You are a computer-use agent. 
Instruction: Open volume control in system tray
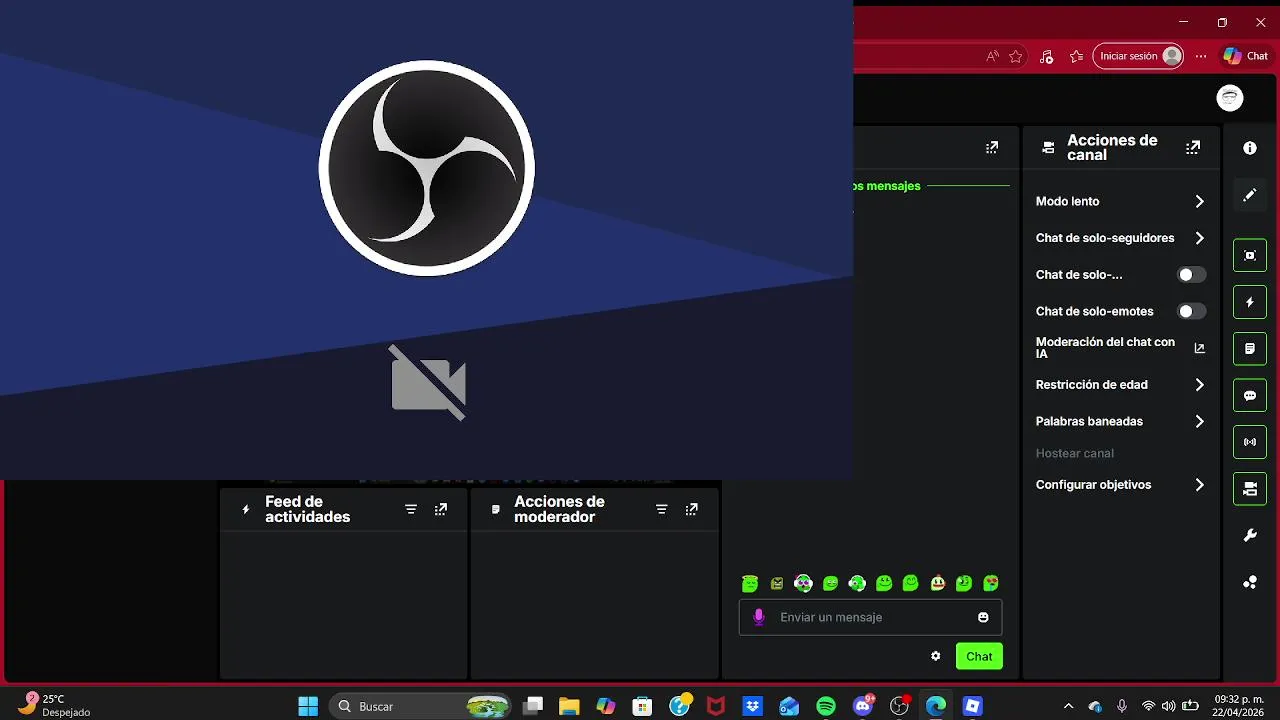click(x=1168, y=706)
